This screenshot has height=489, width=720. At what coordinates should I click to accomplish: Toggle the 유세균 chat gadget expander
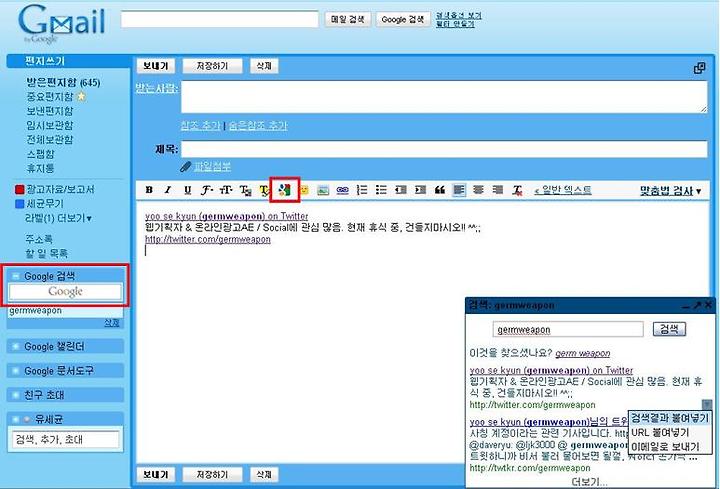click(16, 419)
